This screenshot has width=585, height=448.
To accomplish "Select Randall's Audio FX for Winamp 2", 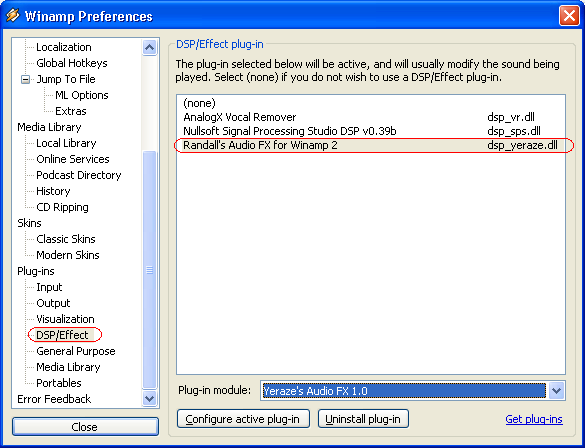I will (x=371, y=145).
